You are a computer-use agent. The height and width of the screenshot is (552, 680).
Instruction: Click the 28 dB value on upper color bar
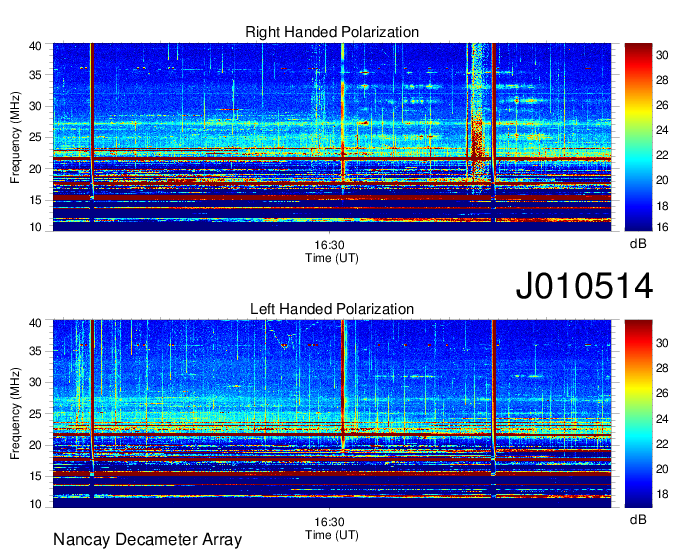click(662, 80)
